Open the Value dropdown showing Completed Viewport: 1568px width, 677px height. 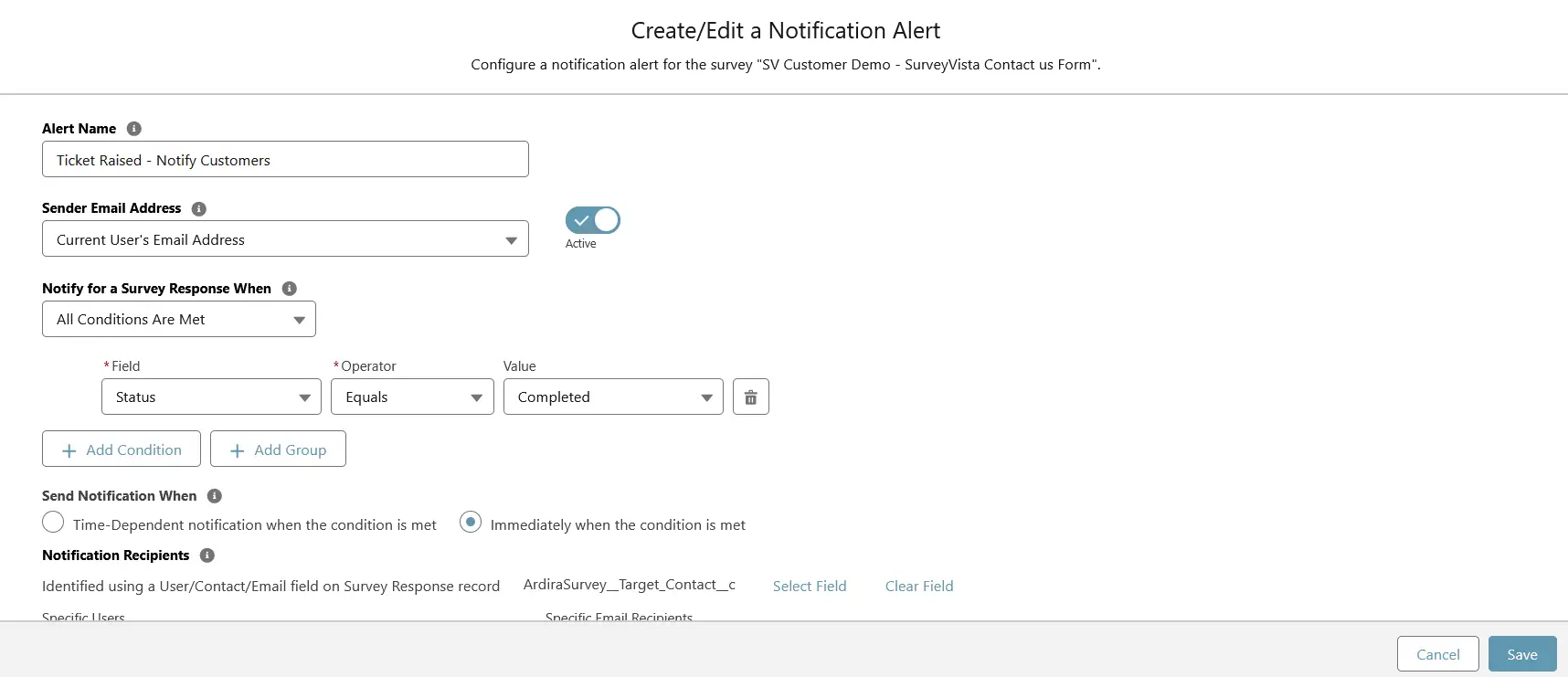pyautogui.click(x=613, y=397)
